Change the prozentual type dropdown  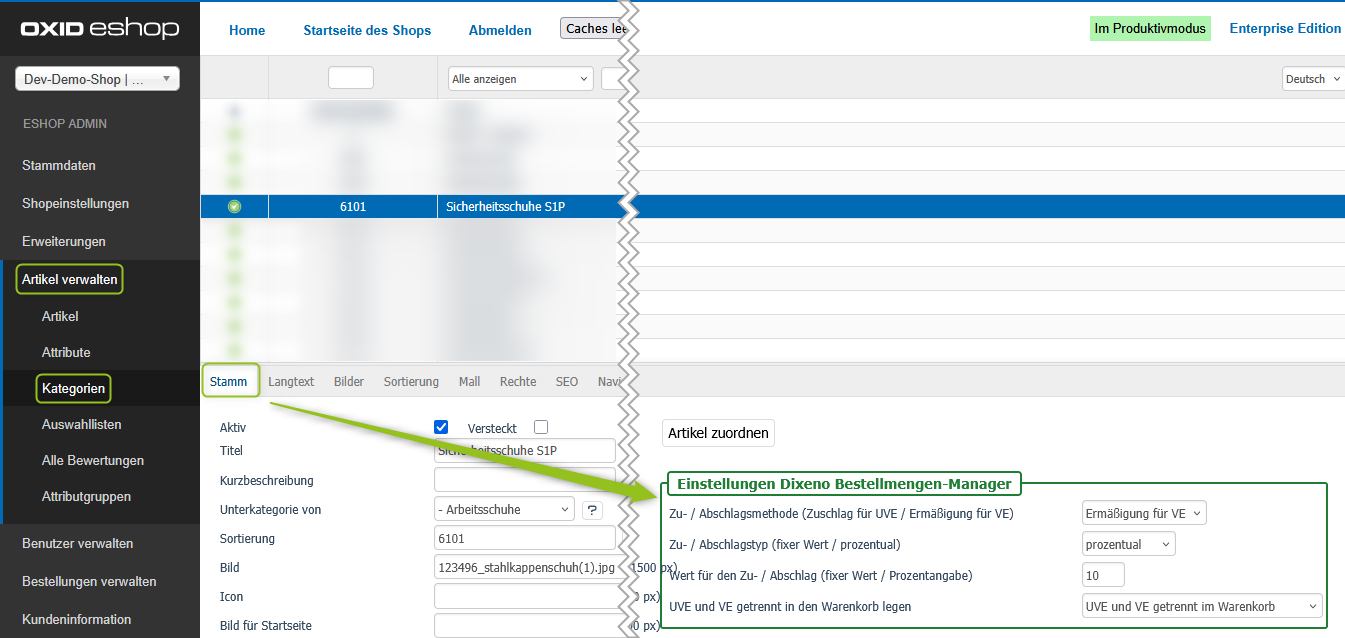click(x=1128, y=544)
